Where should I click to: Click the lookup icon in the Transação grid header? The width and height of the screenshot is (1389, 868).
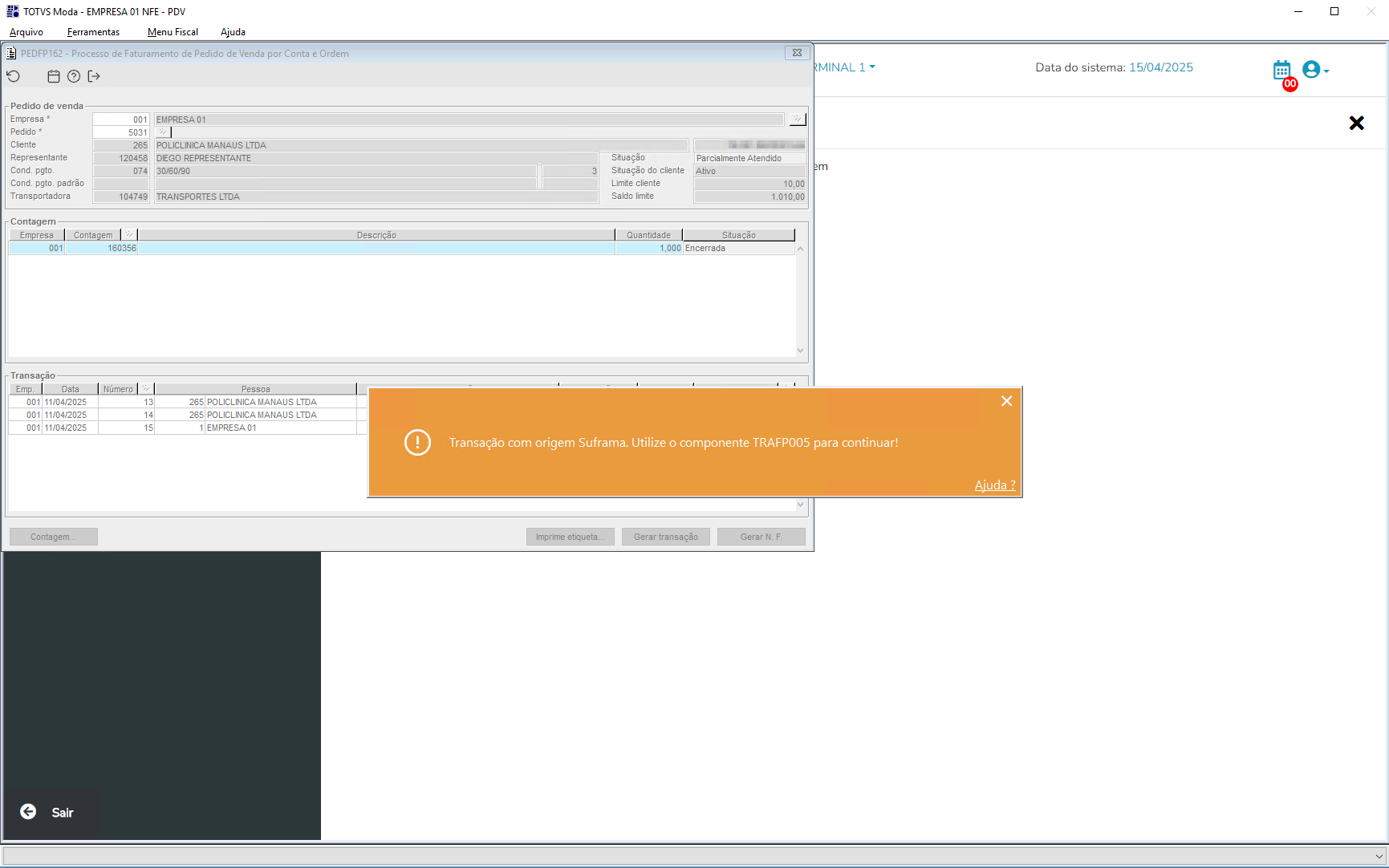(146, 389)
